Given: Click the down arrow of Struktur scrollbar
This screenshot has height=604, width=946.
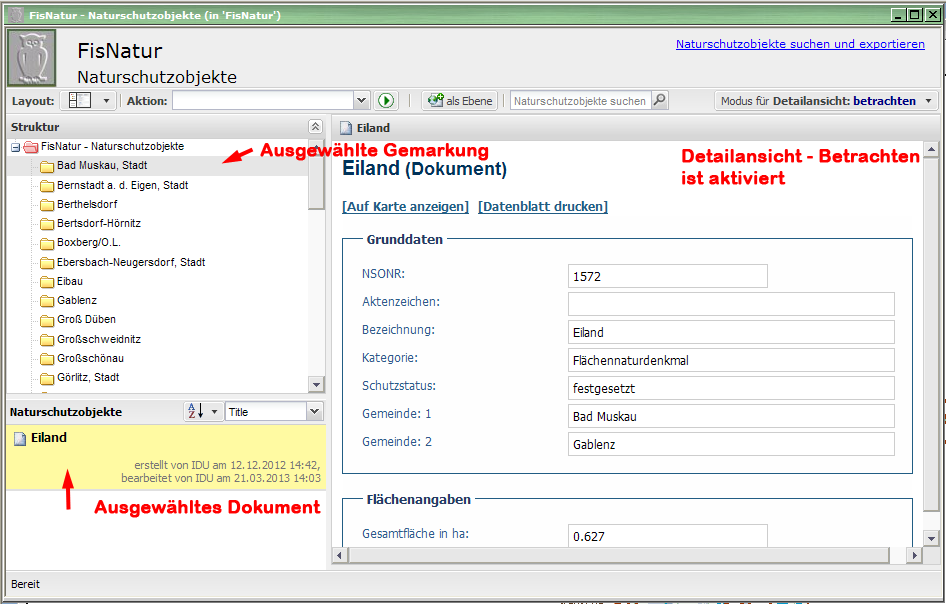Looking at the screenshot, I should tap(316, 384).
